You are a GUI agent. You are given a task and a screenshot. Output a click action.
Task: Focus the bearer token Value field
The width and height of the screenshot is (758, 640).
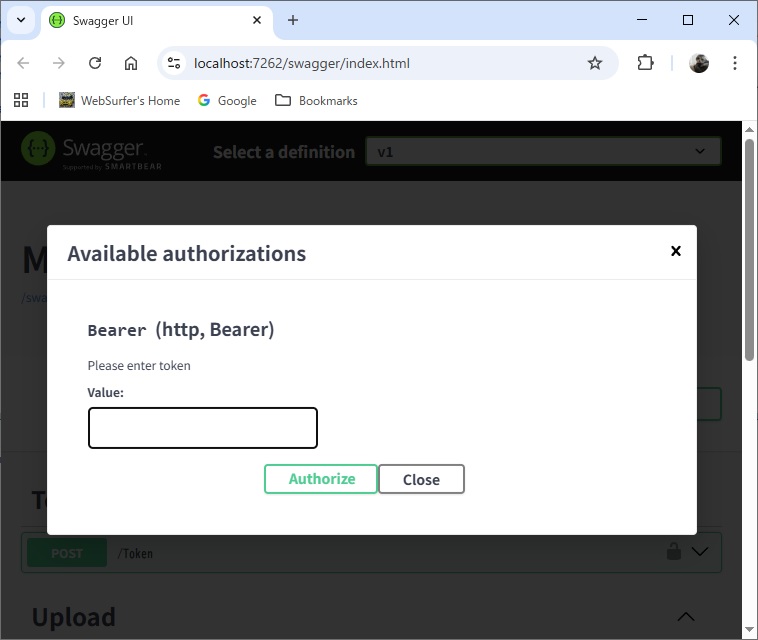pos(203,428)
